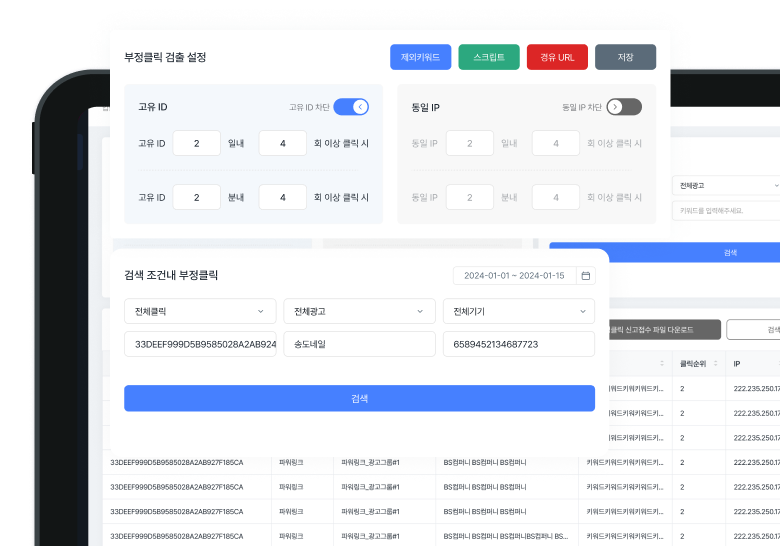Open the 전체광고 dropdown in the search conditions card
Viewport: 780px width, 546px height.
(359, 311)
